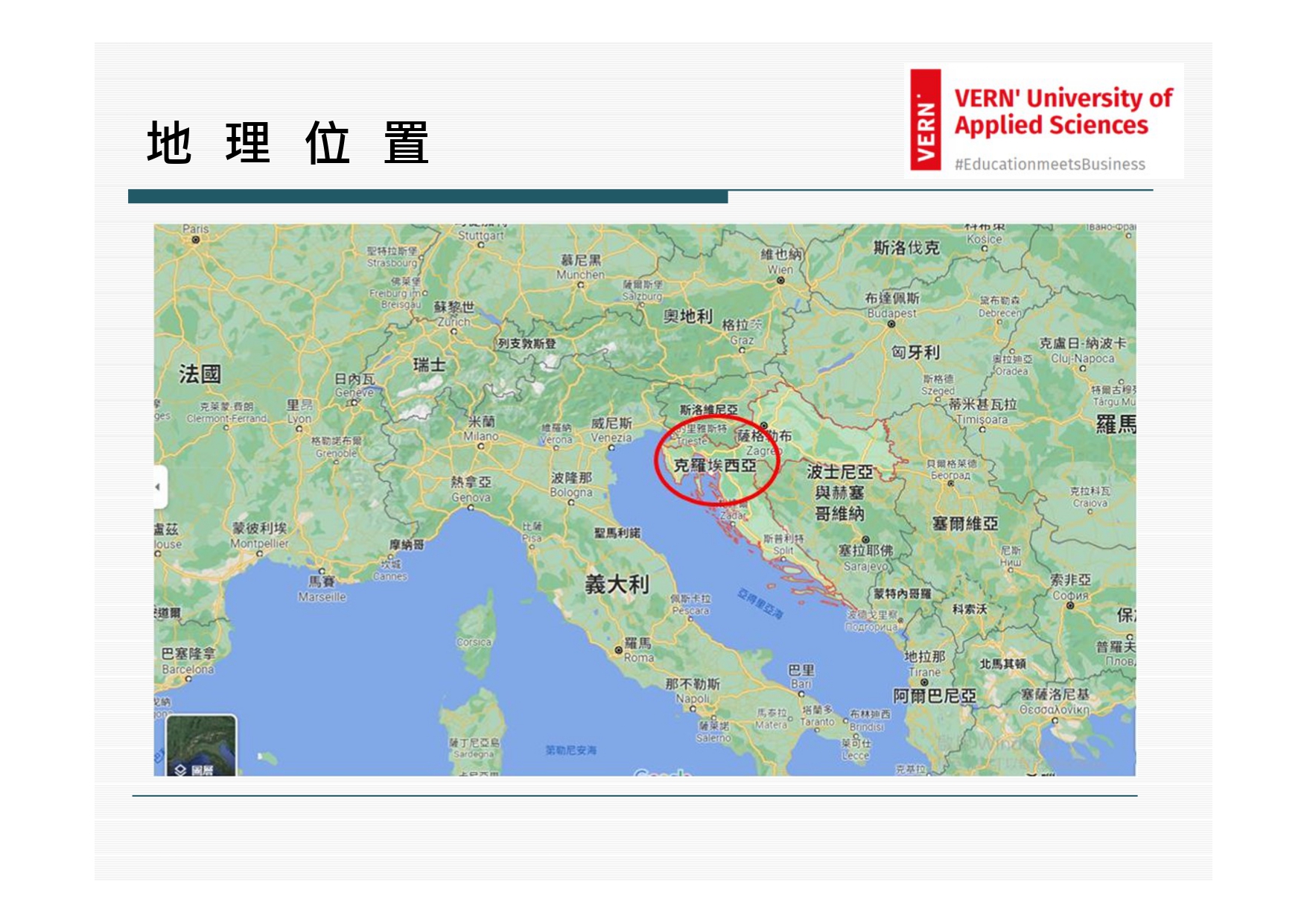This screenshot has width=1307, height=924.
Task: Click the 法國 country label
Action: 200,374
